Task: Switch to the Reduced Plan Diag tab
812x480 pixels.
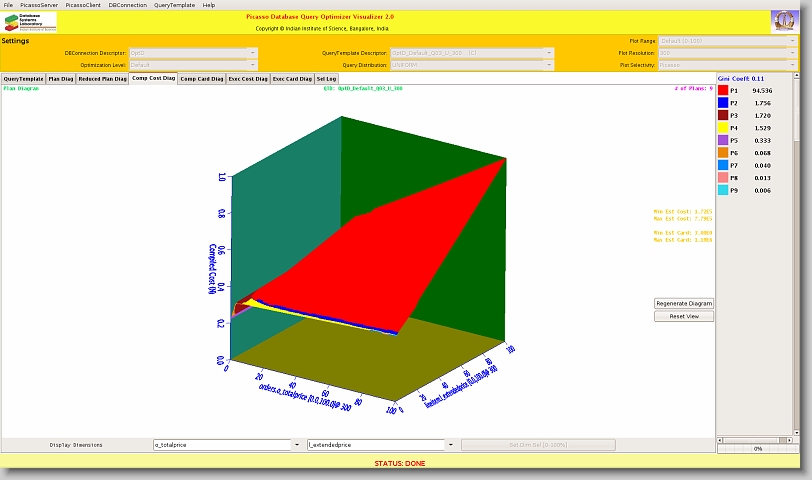Action: click(x=102, y=78)
